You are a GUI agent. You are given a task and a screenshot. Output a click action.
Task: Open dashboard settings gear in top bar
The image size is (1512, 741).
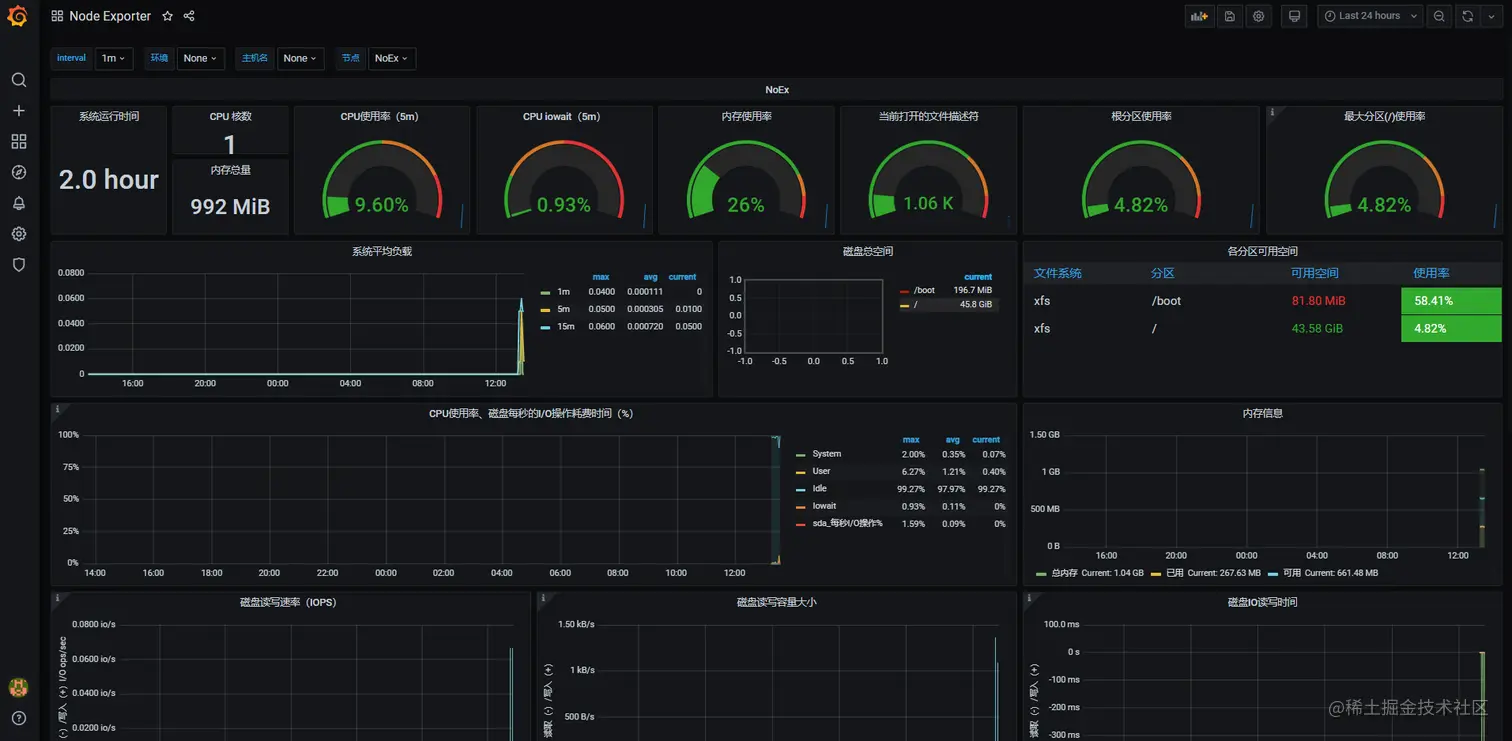1259,16
